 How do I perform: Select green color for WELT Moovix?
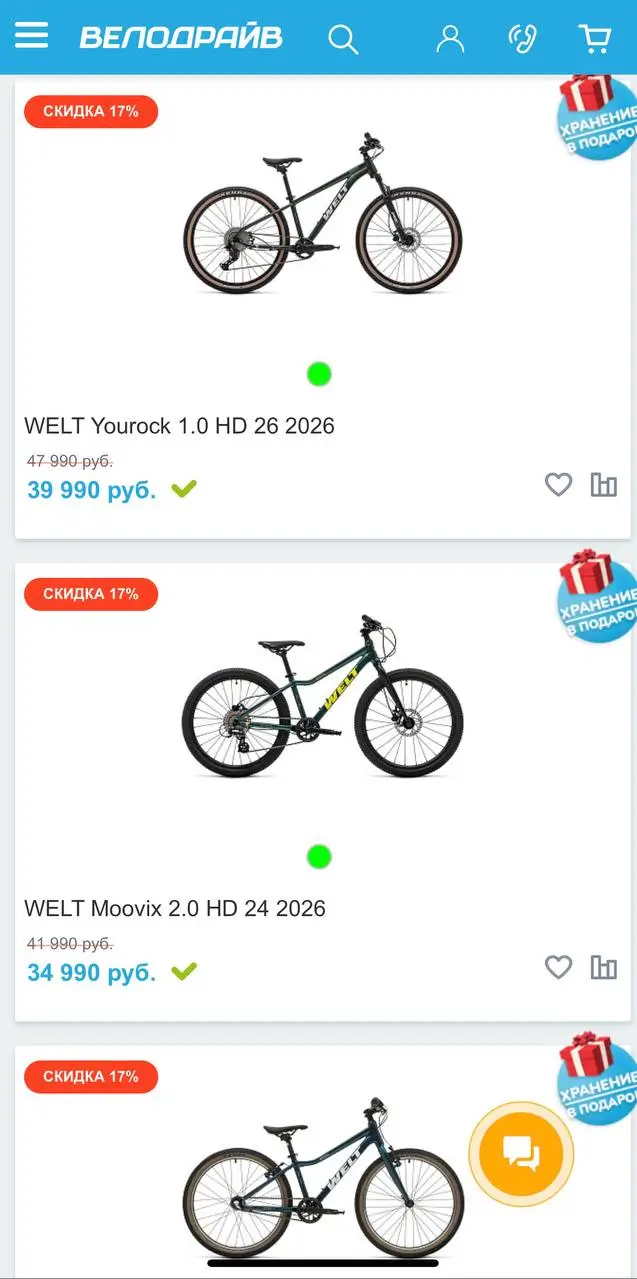click(x=319, y=857)
